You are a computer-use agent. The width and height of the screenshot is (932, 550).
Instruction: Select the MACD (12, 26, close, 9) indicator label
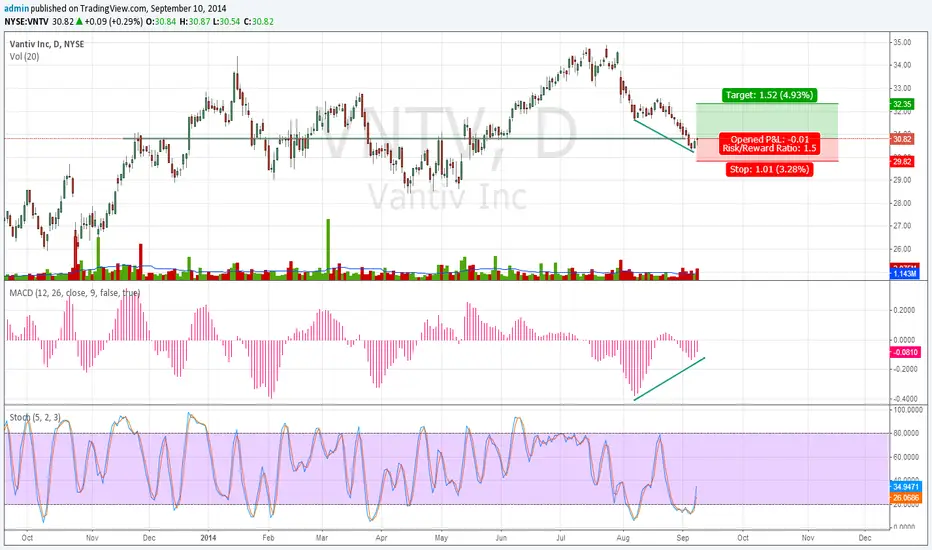click(x=75, y=293)
